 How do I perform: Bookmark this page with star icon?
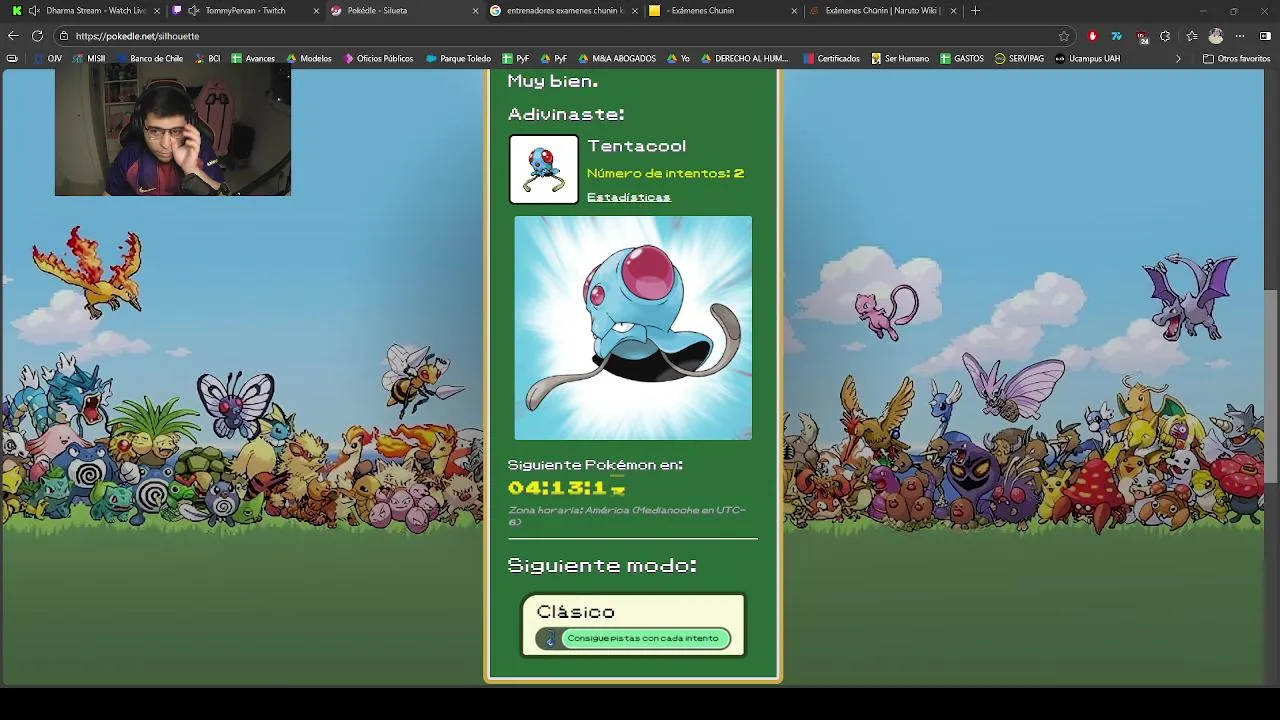coord(1064,36)
